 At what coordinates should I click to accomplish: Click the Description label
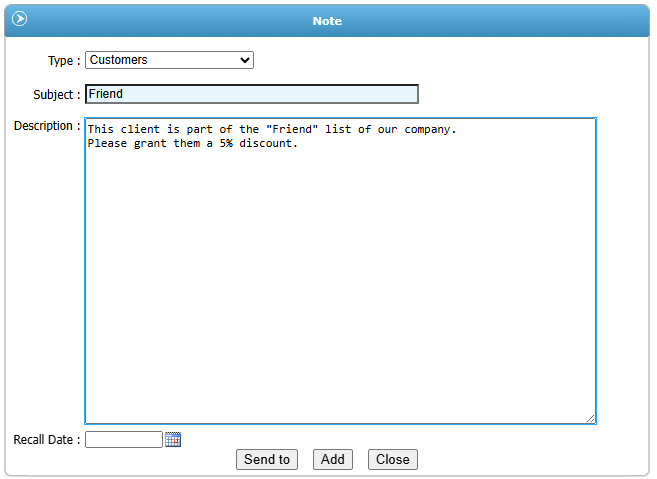(x=47, y=126)
